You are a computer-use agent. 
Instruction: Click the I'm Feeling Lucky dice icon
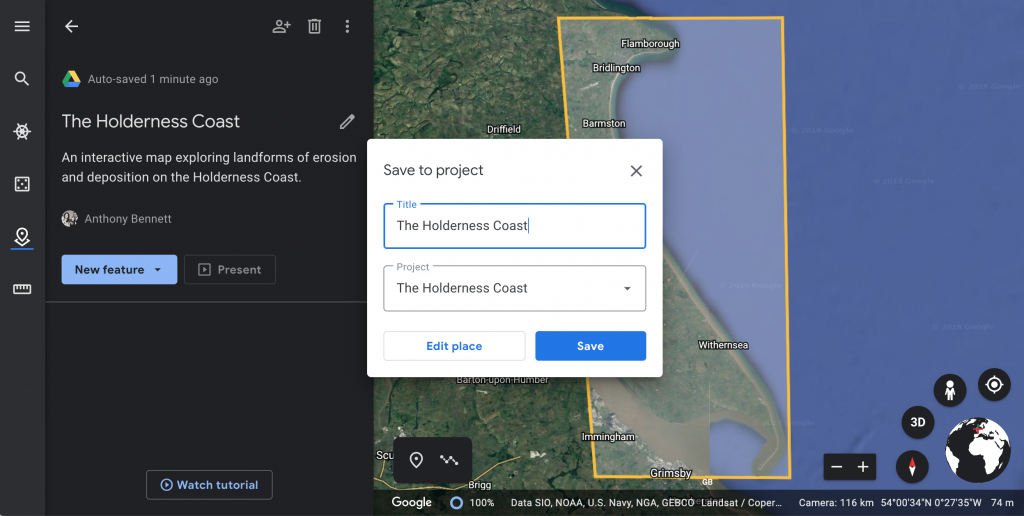[22, 184]
